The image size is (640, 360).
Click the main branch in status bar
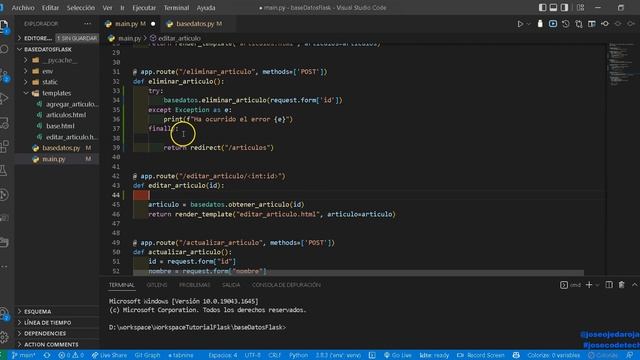pos(23,356)
